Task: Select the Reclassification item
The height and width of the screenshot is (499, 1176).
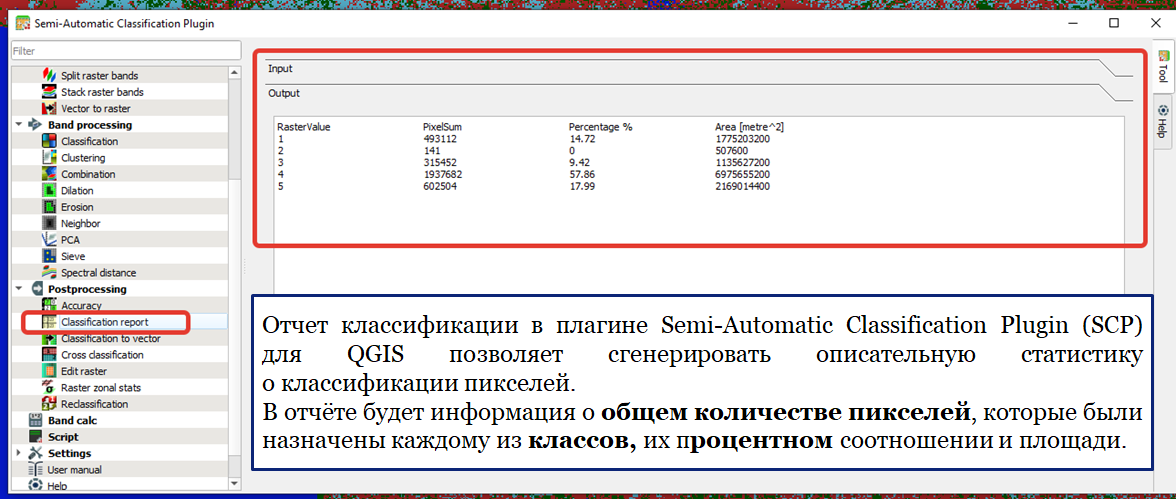Action: pos(94,404)
